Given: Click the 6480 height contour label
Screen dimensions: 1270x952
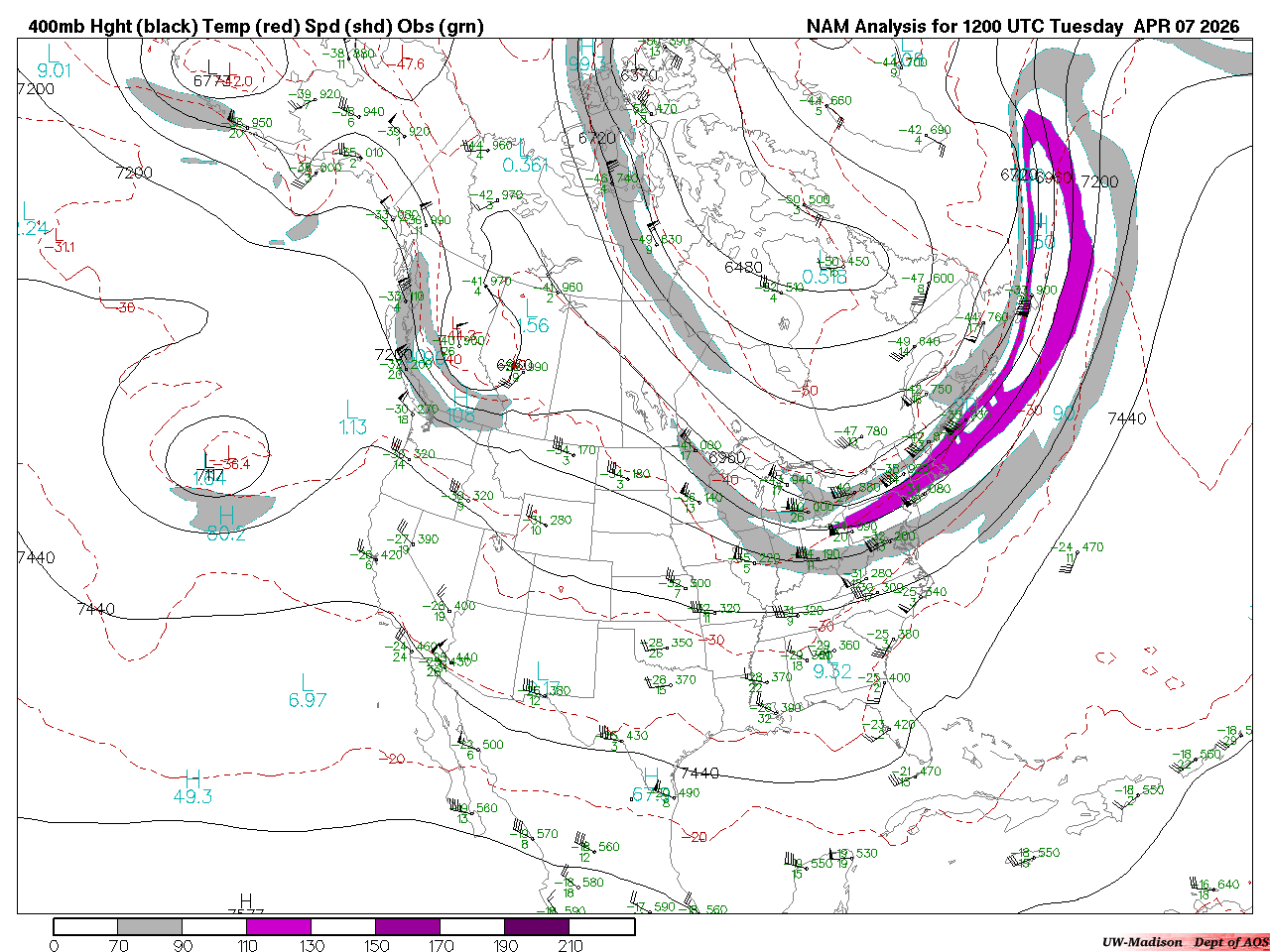Looking at the screenshot, I should click(743, 268).
